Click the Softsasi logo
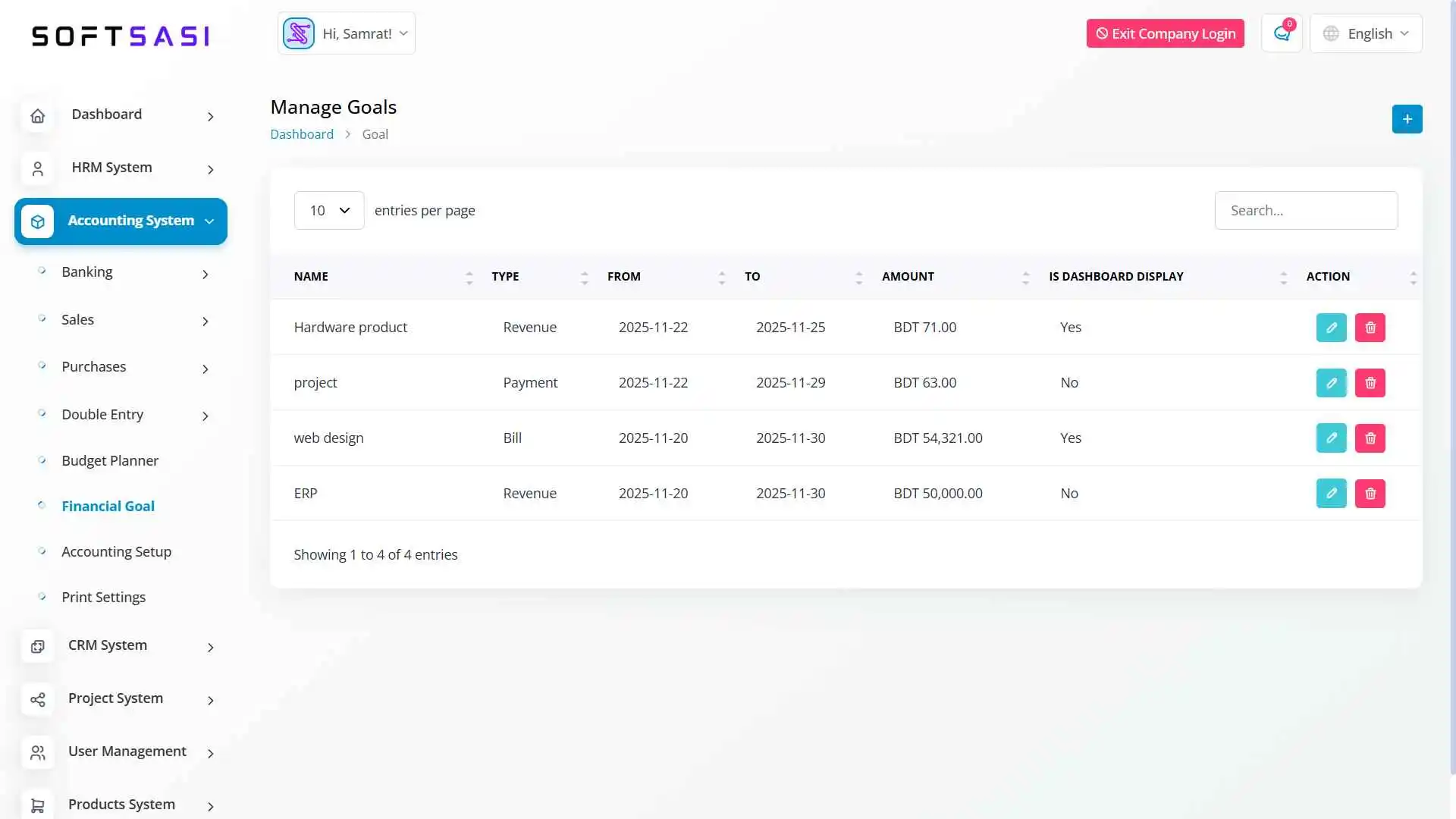The image size is (1456, 819). (x=121, y=36)
